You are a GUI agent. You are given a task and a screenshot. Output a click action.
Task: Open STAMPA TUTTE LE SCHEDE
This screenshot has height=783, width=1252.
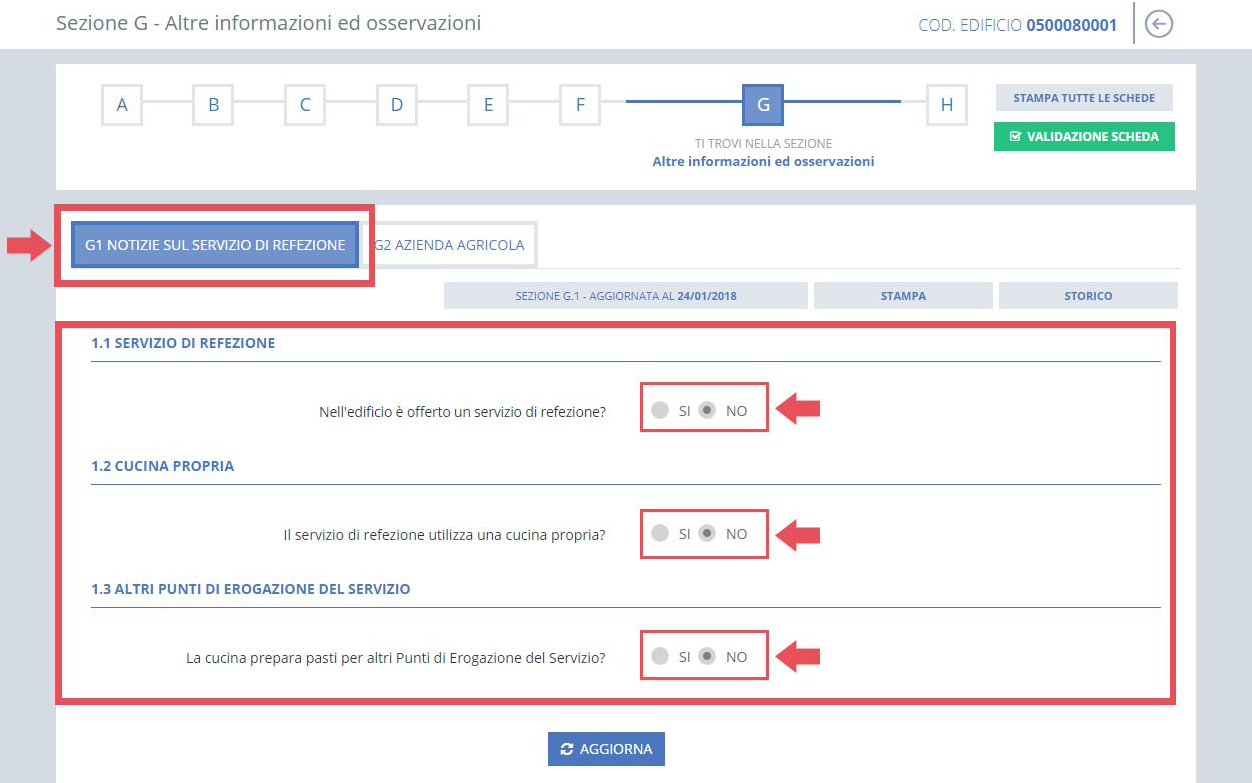tap(1084, 97)
